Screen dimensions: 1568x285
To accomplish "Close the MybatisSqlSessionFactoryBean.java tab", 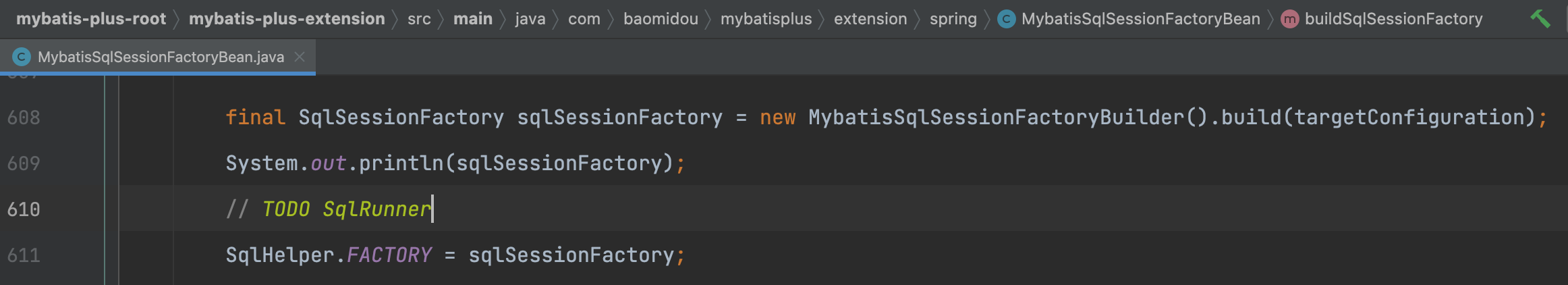I will pos(300,57).
